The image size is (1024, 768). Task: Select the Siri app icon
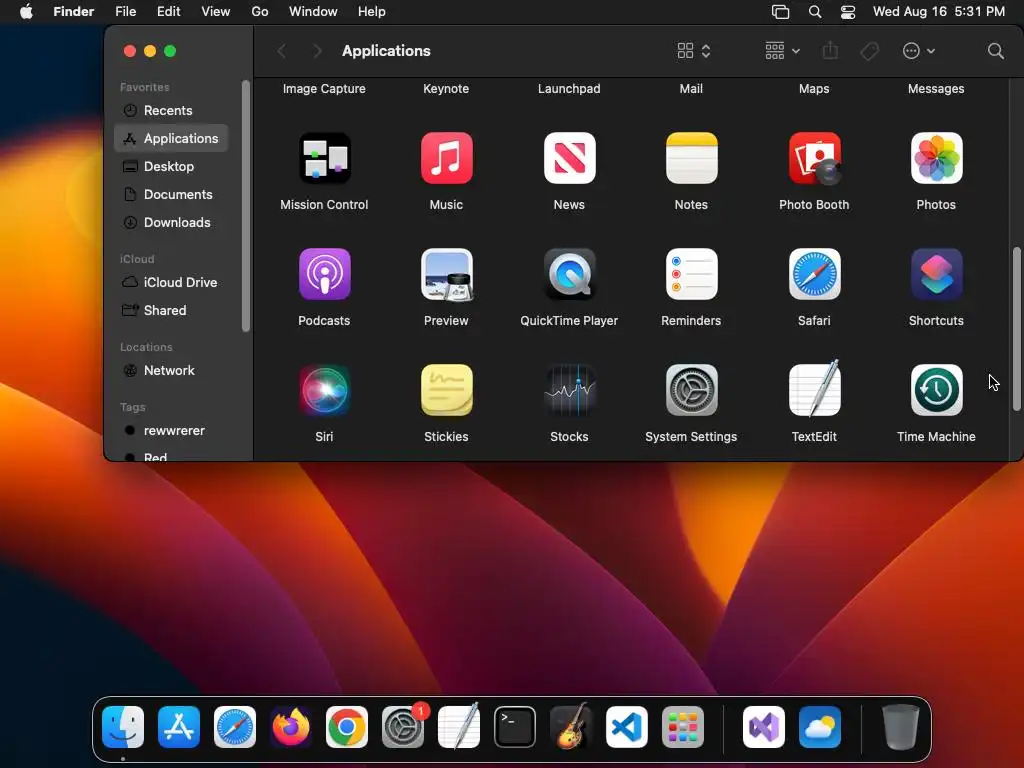coord(325,391)
